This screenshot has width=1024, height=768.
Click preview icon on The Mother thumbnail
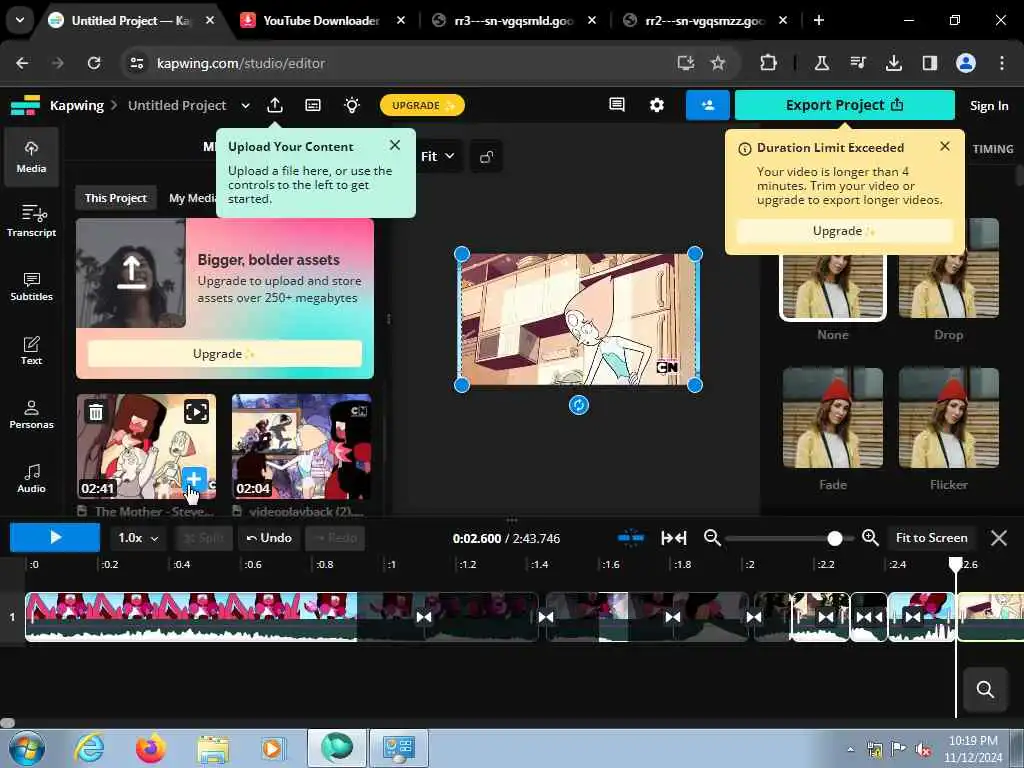(x=196, y=411)
